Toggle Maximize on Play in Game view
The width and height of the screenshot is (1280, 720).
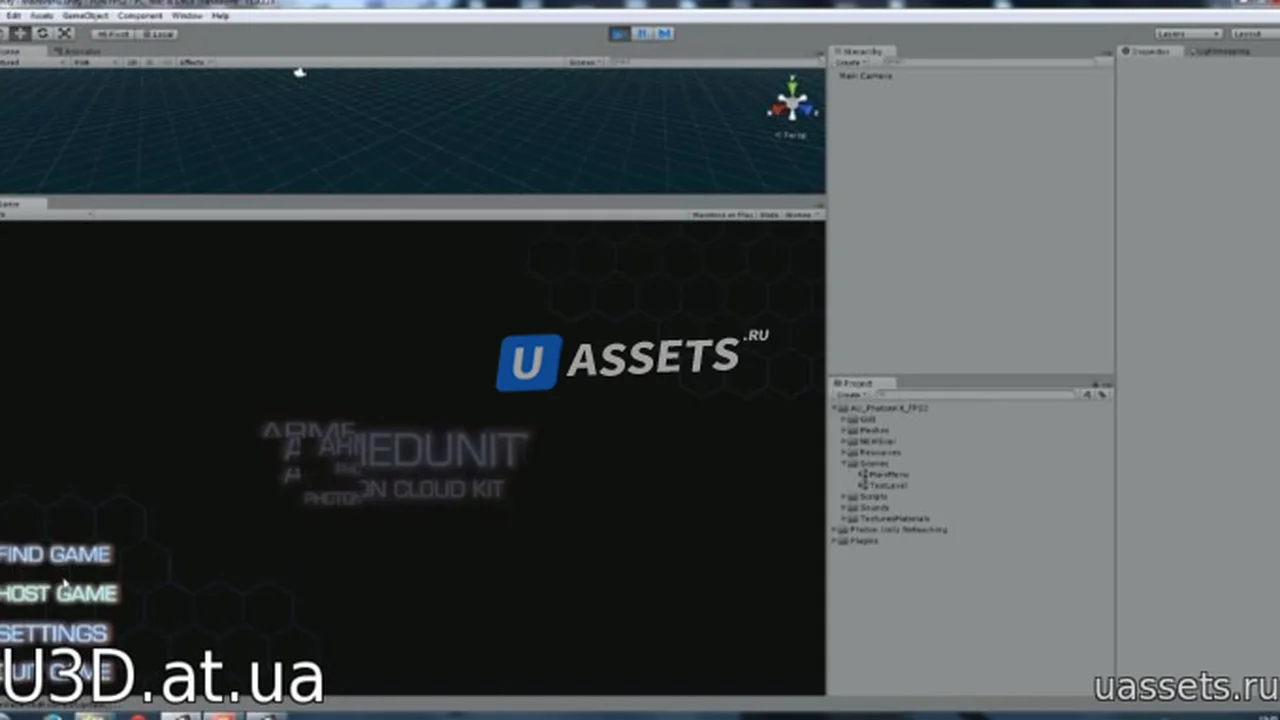click(x=722, y=215)
